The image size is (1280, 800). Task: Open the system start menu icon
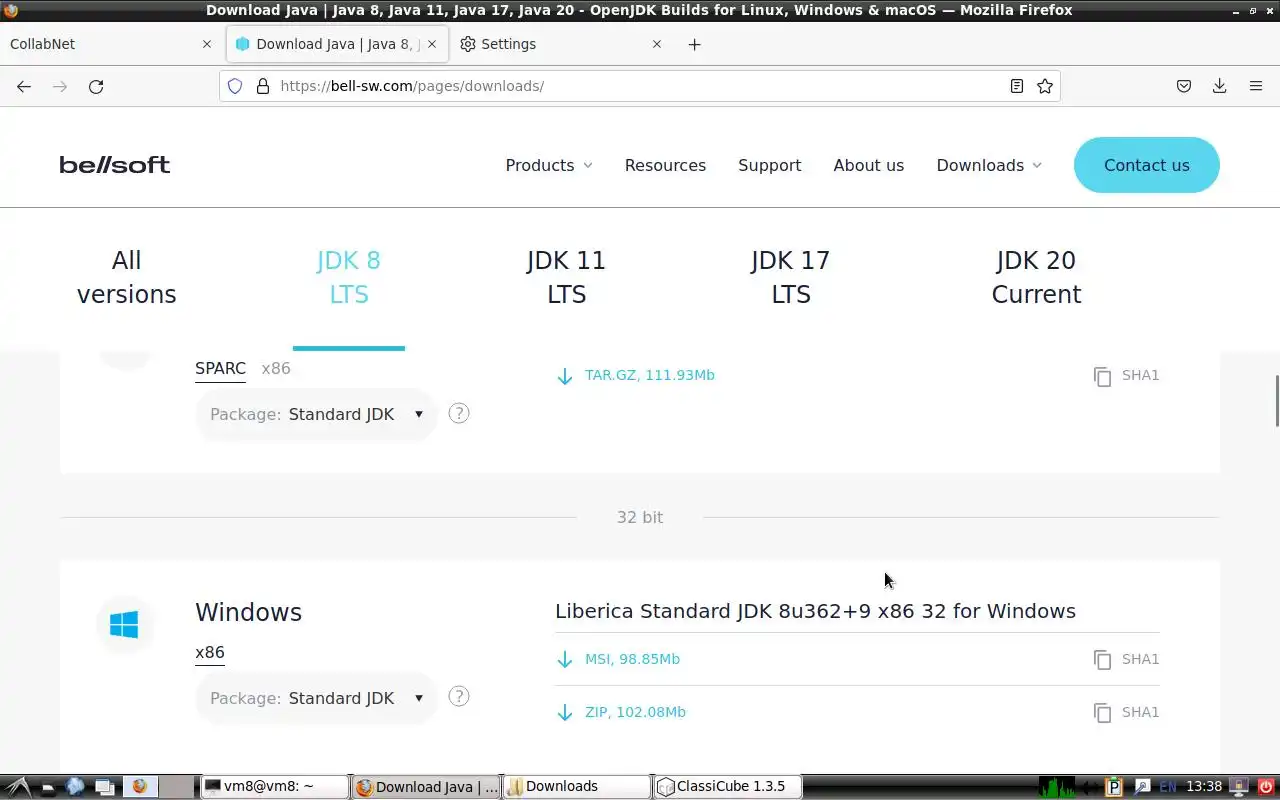coord(19,786)
